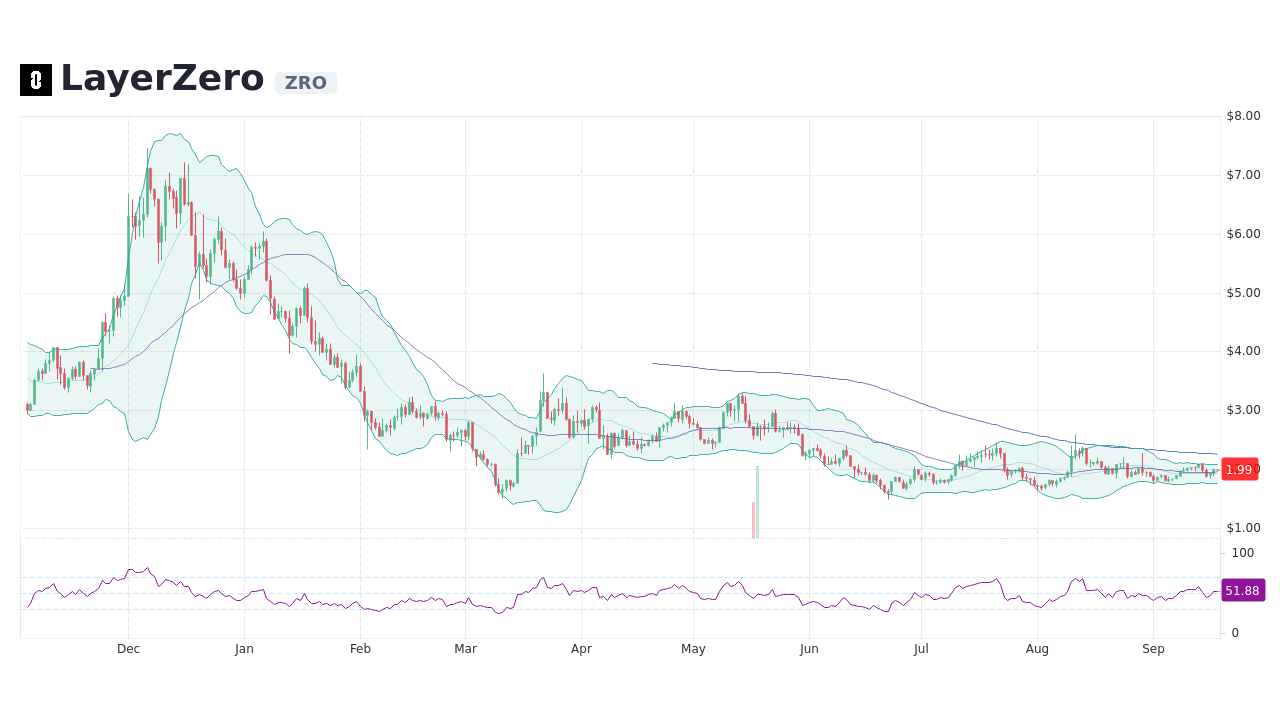Click the $4.00 price axis label

(1243, 351)
